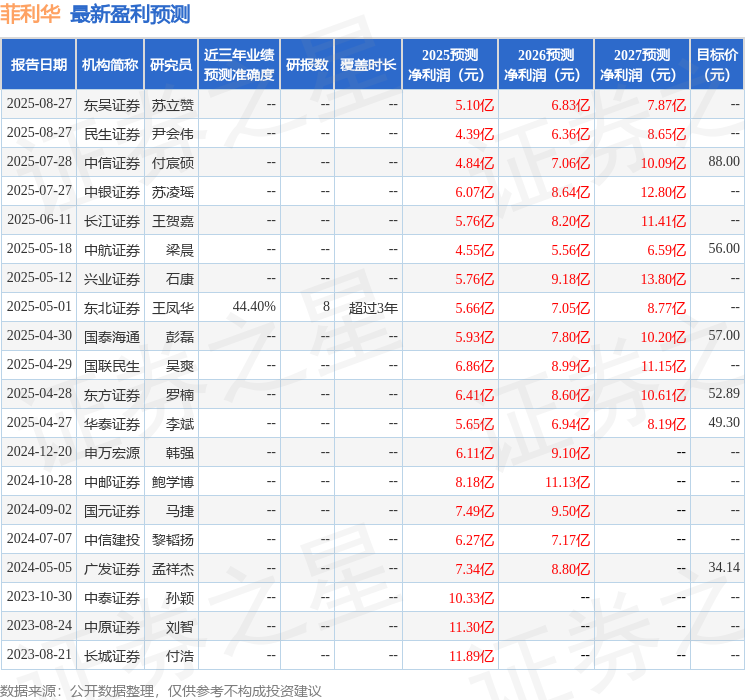Click the 2025预测净利润 column header
The height and width of the screenshot is (700, 745).
pos(450,65)
